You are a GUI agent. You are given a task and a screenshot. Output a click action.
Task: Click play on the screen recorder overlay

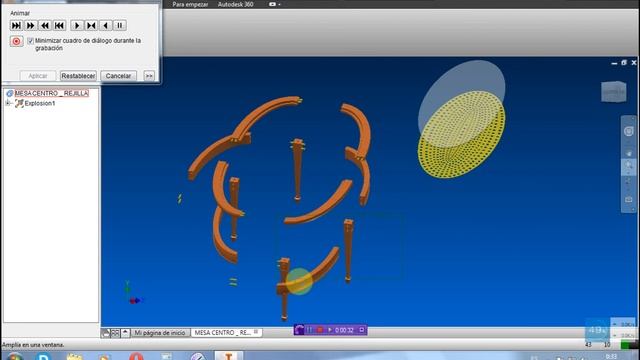click(x=330, y=330)
